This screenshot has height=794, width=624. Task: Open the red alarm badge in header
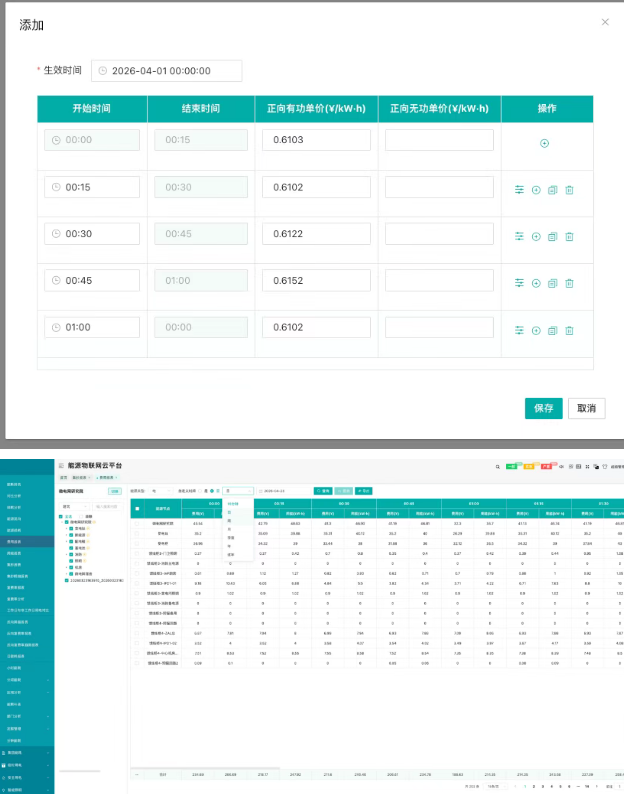[548, 466]
